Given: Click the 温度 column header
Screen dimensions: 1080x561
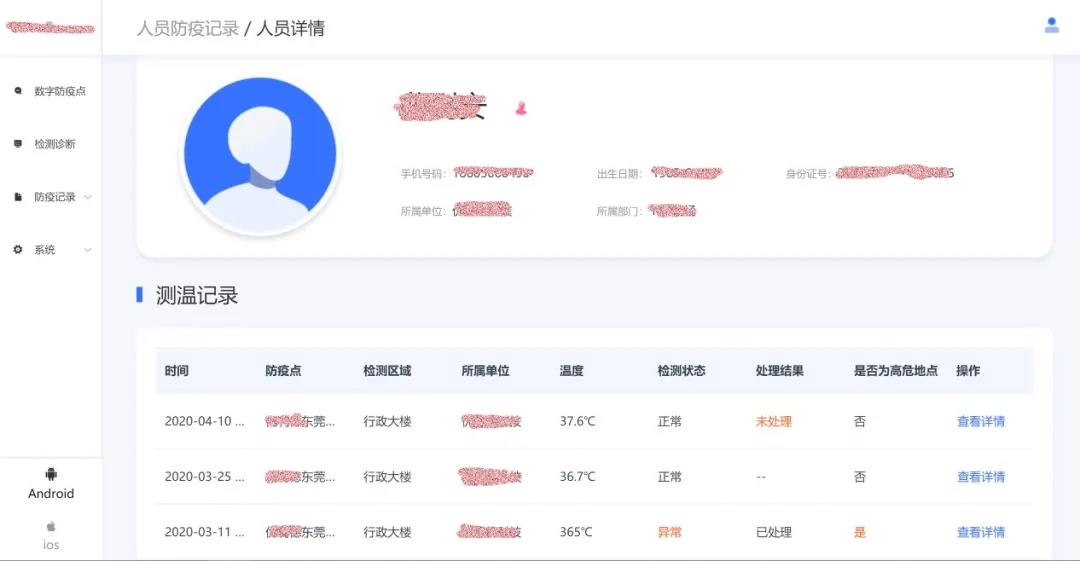Looking at the screenshot, I should pyautogui.click(x=571, y=371).
